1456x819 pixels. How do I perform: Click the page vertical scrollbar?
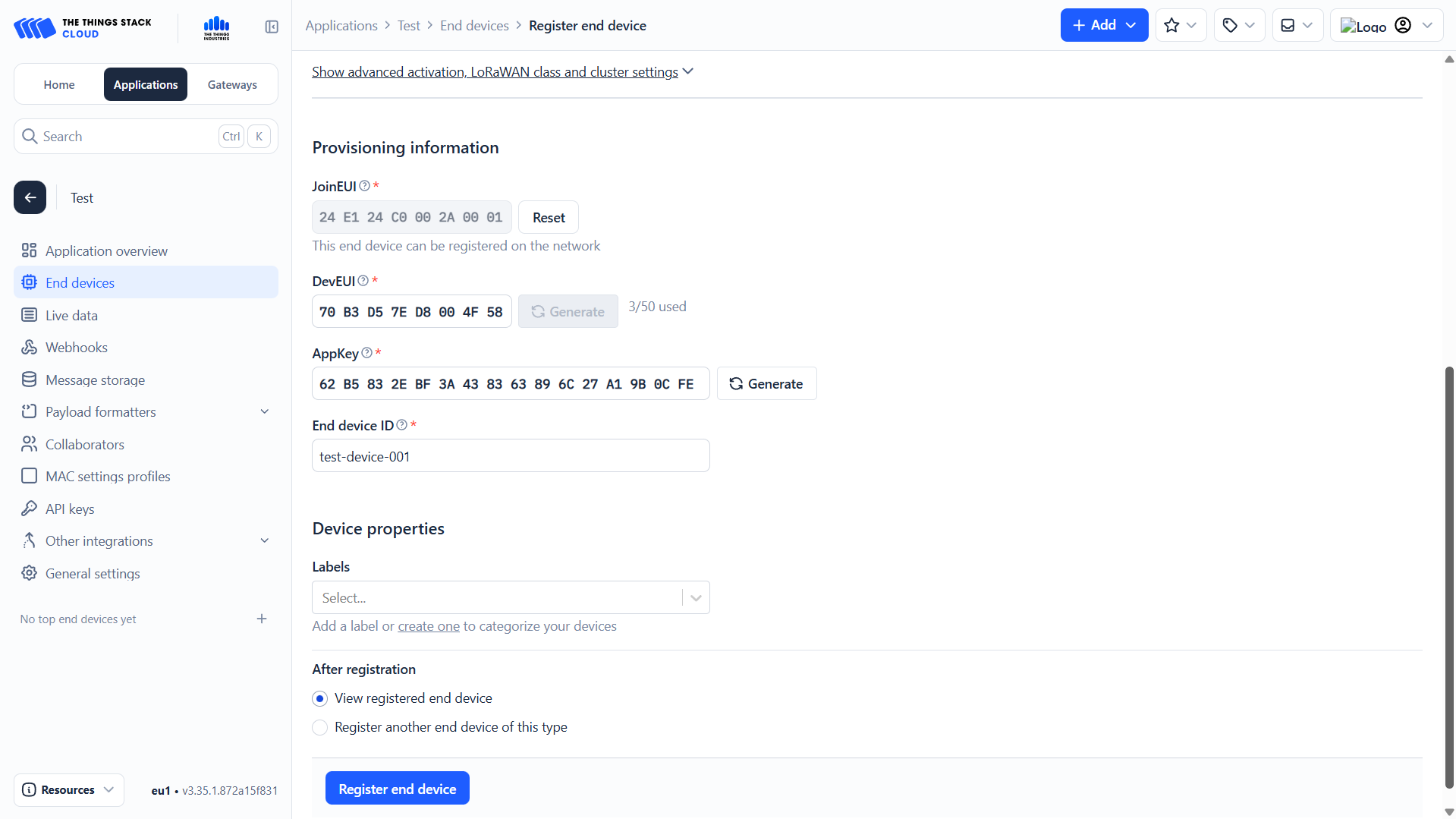(1449, 577)
